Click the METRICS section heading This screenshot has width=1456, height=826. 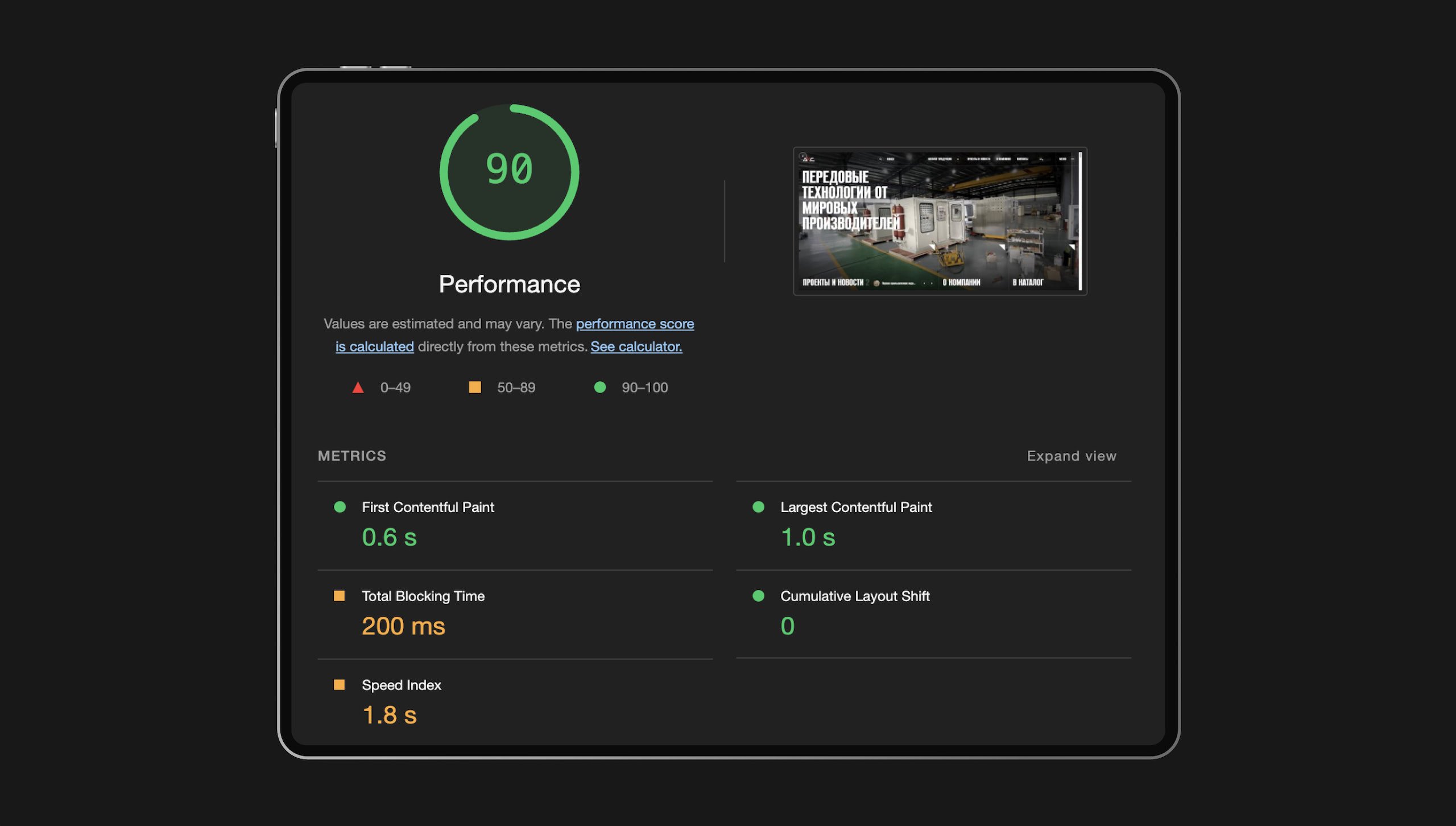point(351,456)
